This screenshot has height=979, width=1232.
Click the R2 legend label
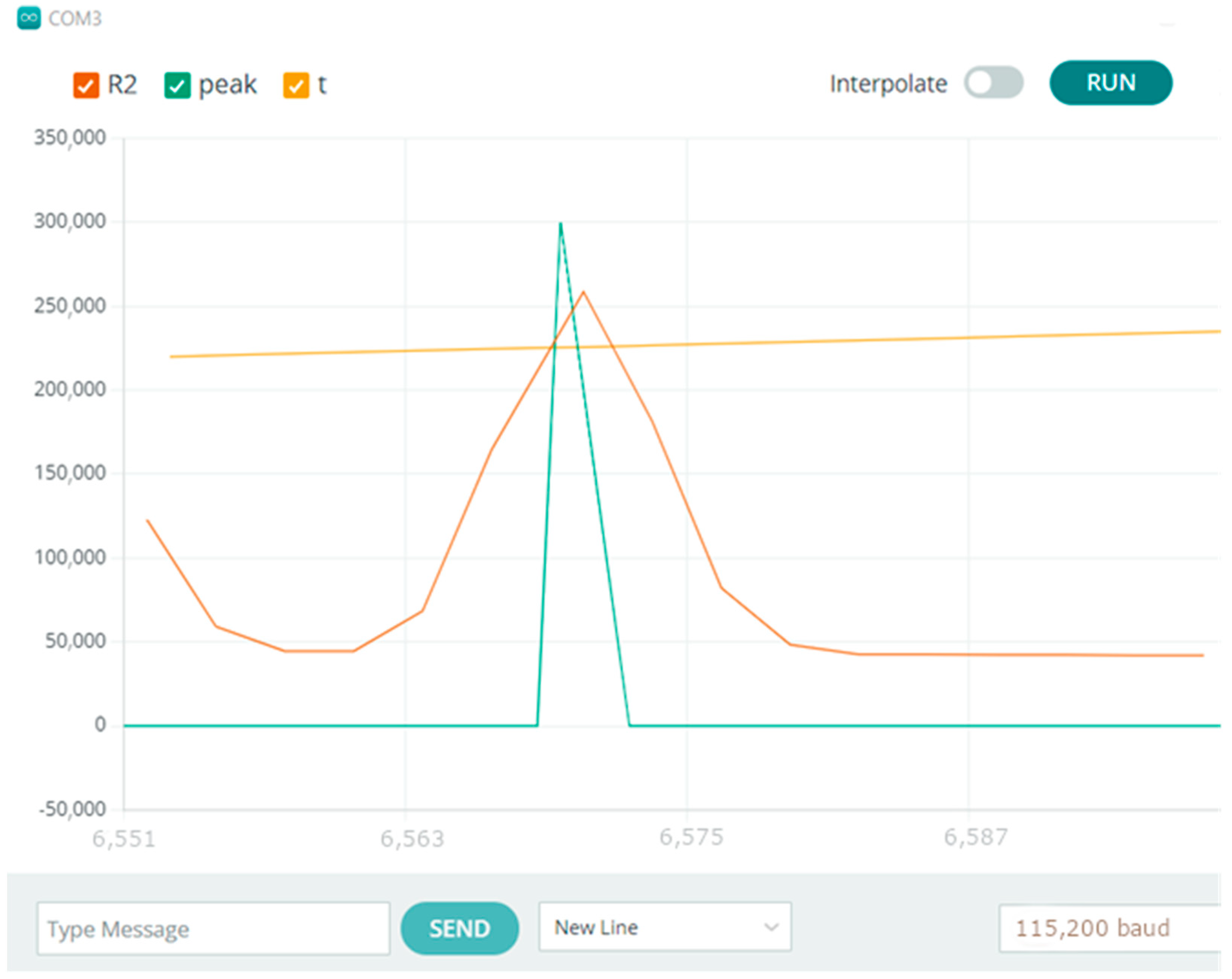122,85
